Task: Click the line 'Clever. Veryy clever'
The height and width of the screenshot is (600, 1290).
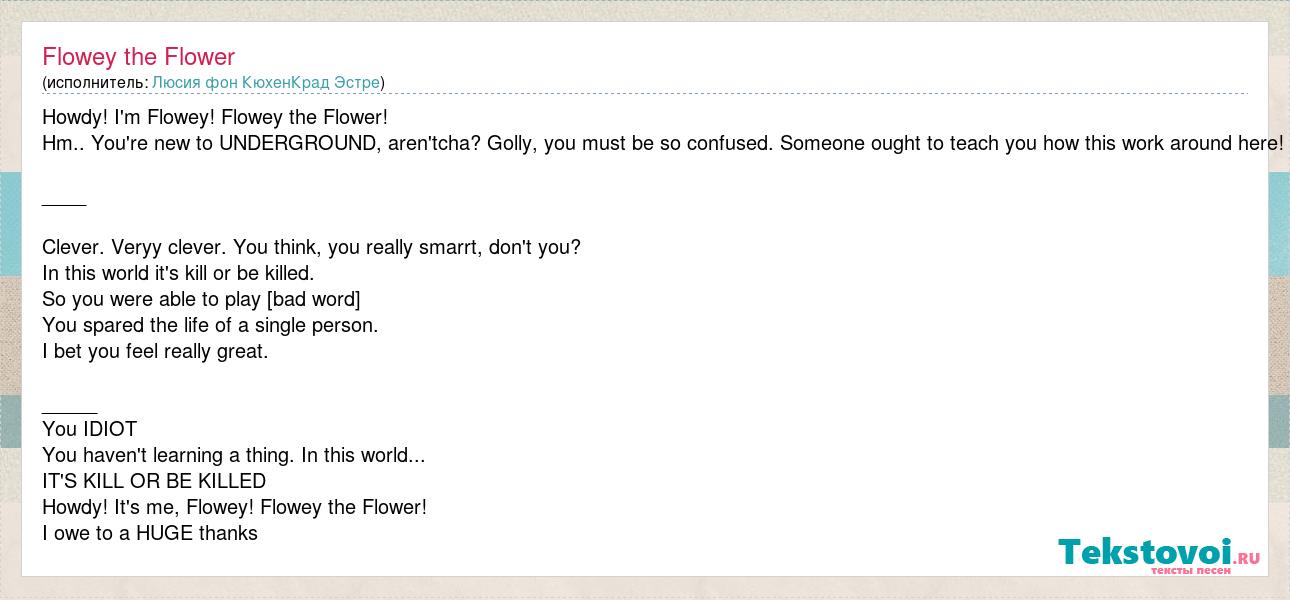Action: (311, 247)
